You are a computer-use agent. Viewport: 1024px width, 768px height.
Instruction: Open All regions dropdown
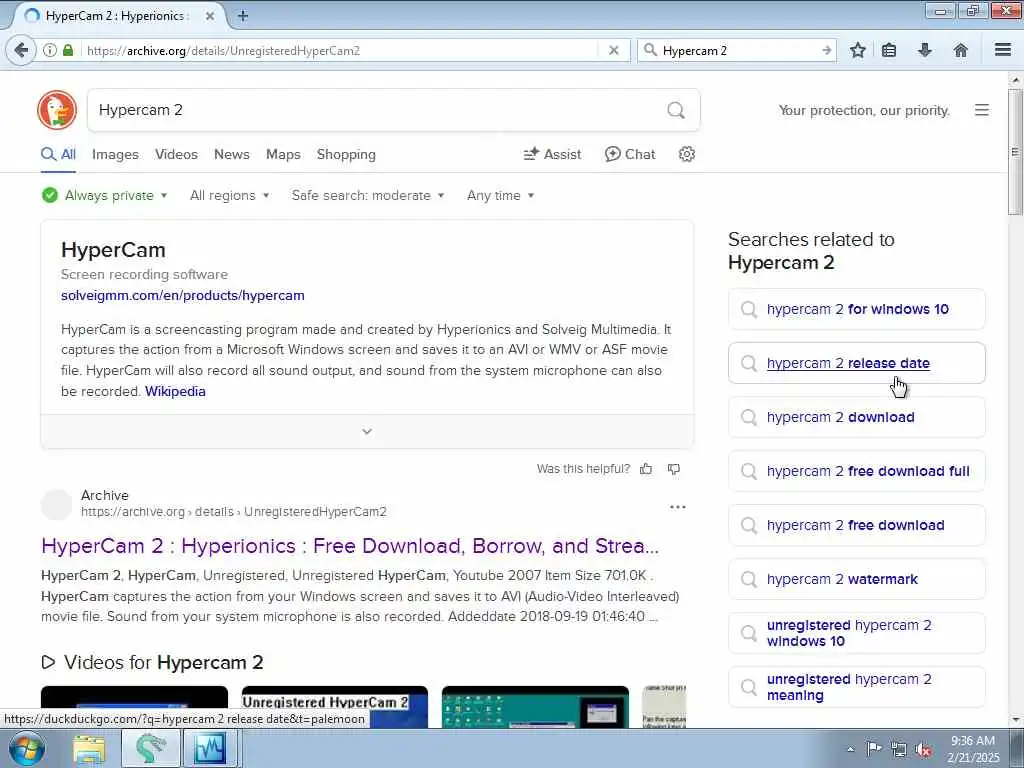[x=230, y=195]
